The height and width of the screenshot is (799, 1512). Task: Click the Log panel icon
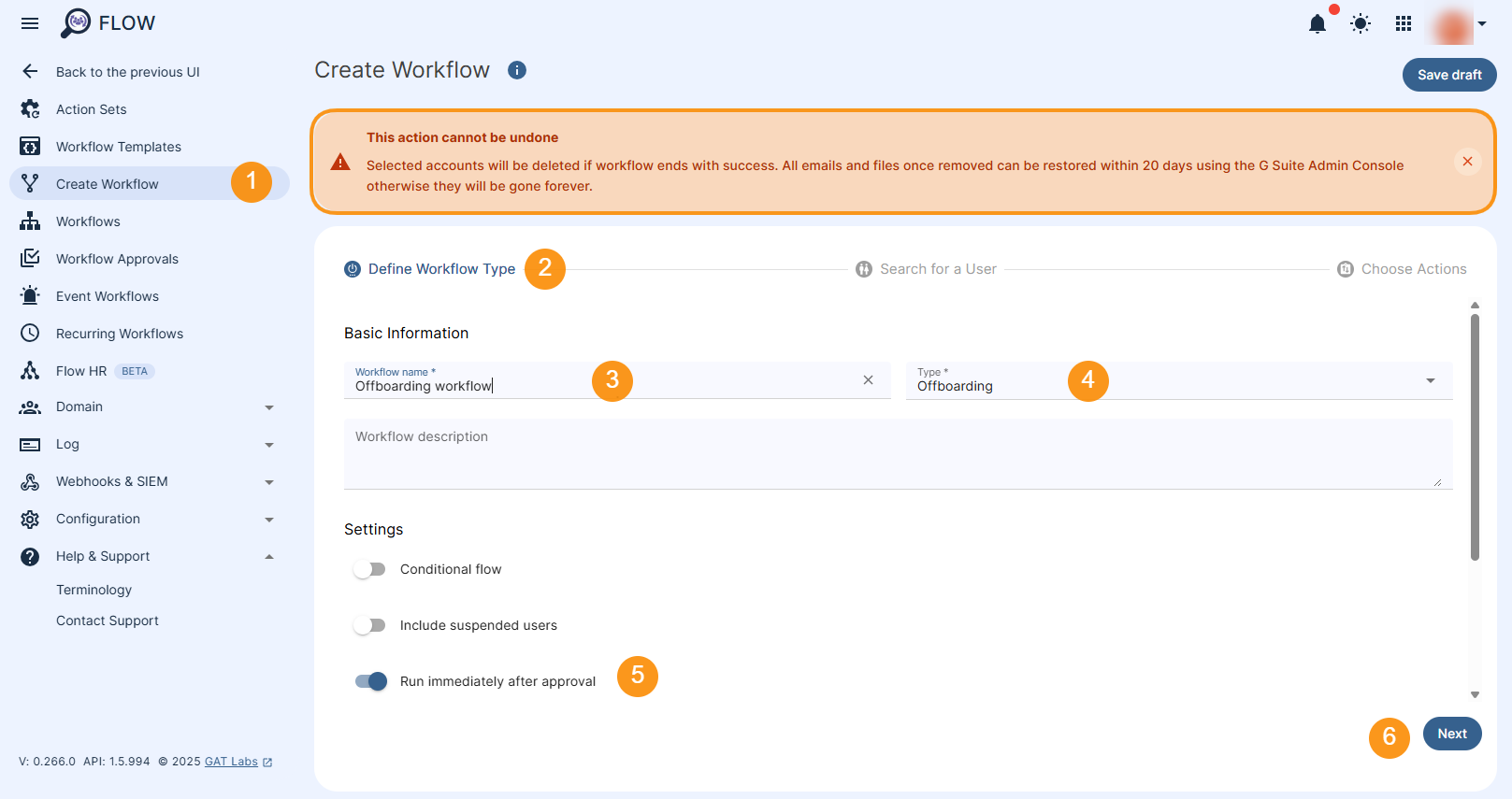[x=30, y=445]
